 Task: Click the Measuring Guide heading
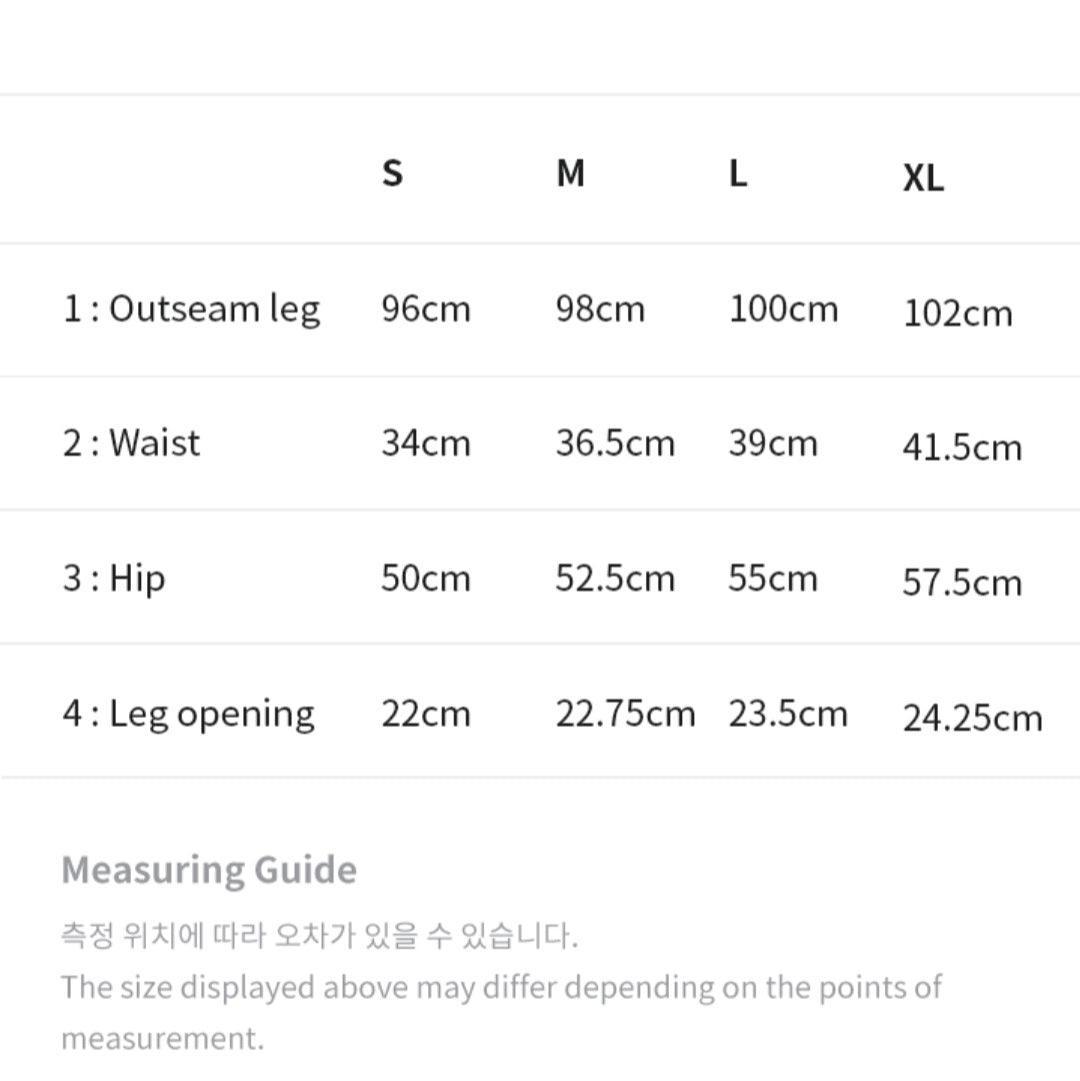[208, 869]
